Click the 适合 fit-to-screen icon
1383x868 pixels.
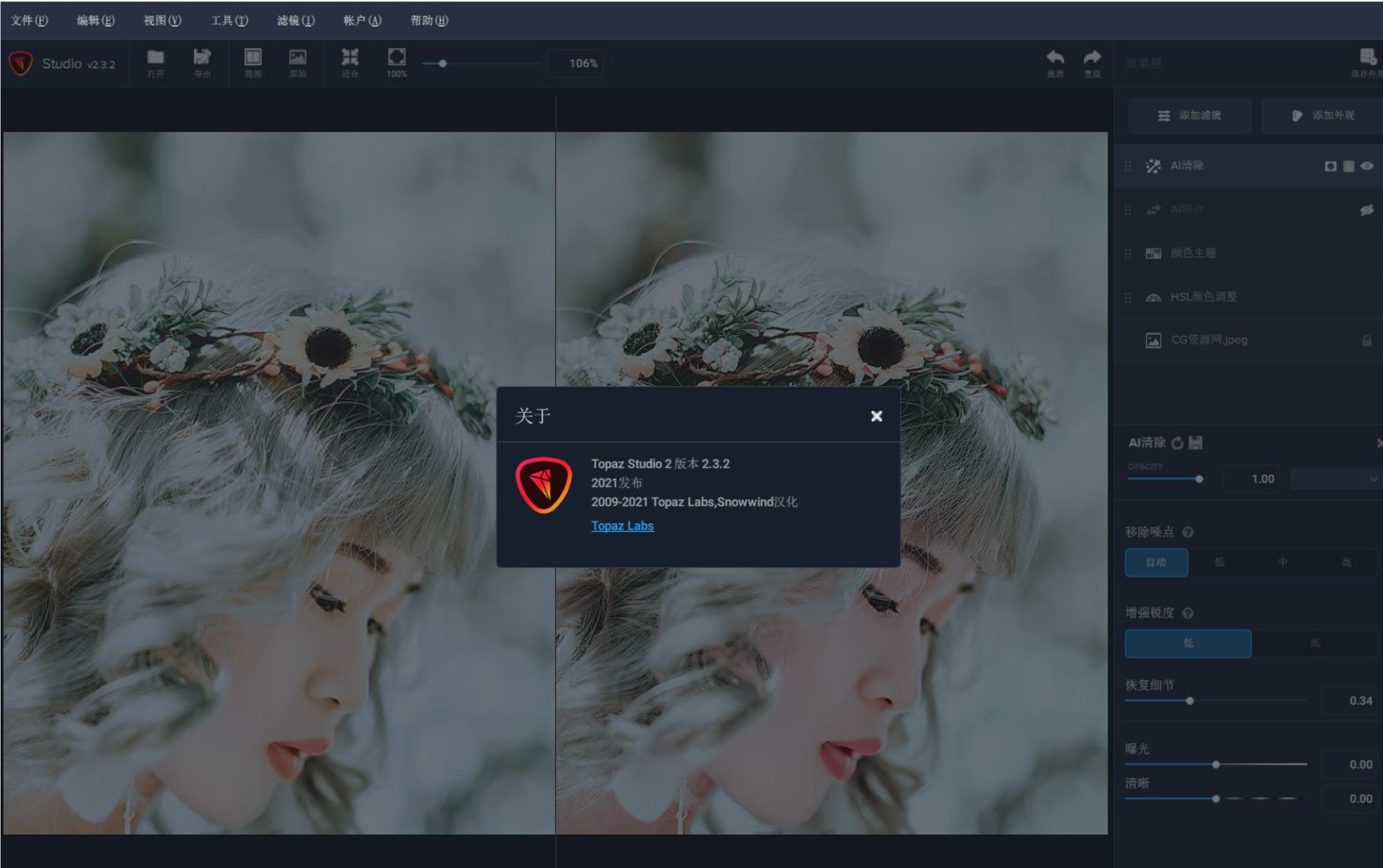coord(350,57)
